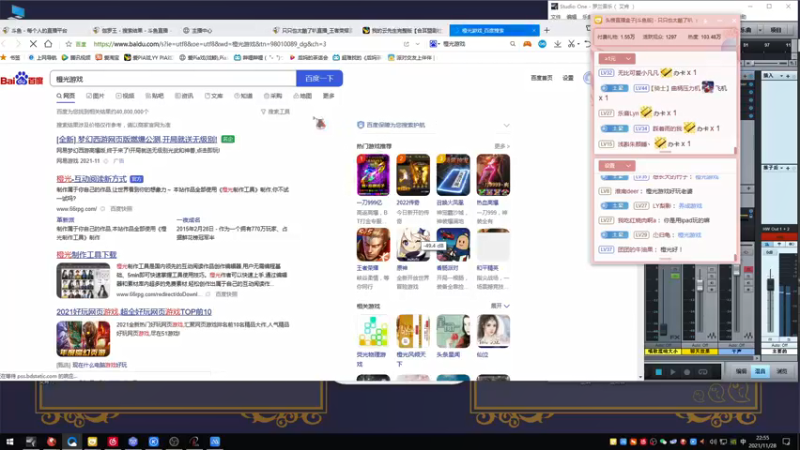Go to browser home page icon
800x450 pixels.
(x=48, y=44)
